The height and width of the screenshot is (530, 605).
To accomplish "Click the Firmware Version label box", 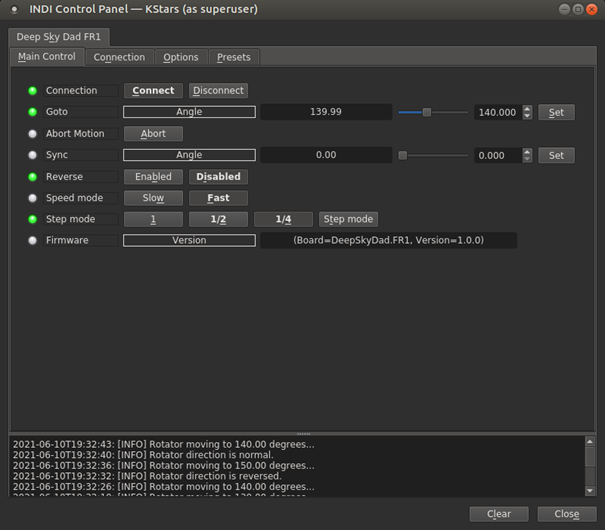I will click(189, 240).
